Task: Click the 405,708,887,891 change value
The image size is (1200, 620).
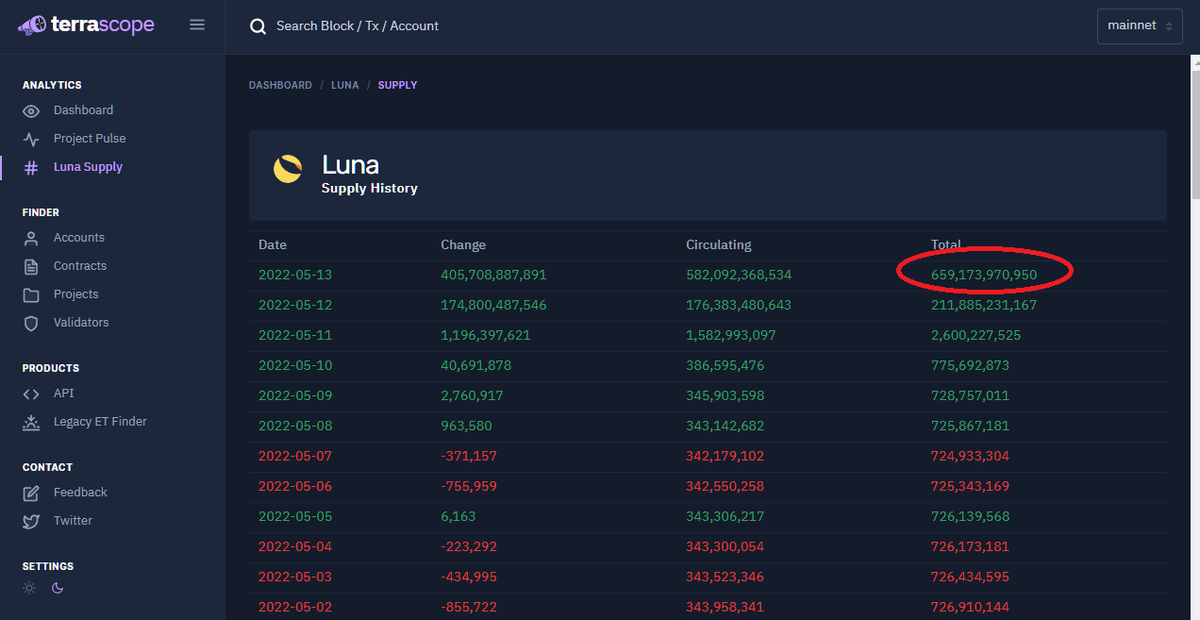Action: coord(494,275)
